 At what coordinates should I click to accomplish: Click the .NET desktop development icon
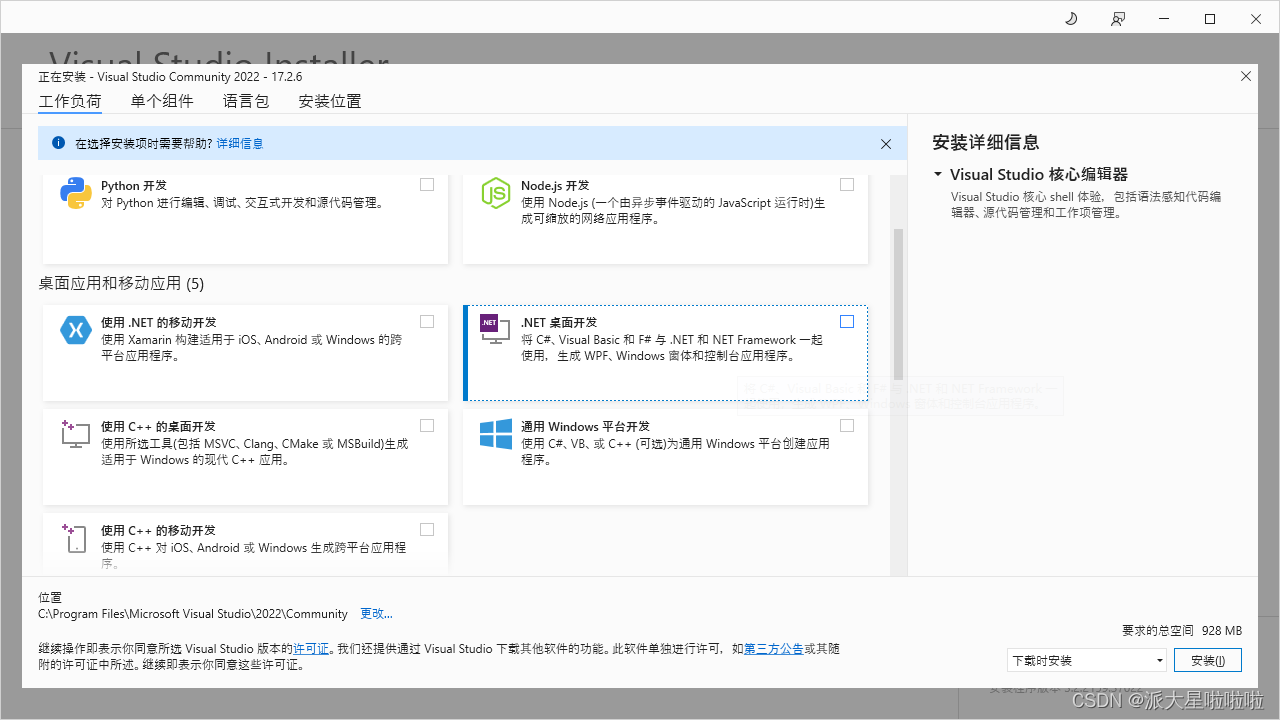coord(495,329)
